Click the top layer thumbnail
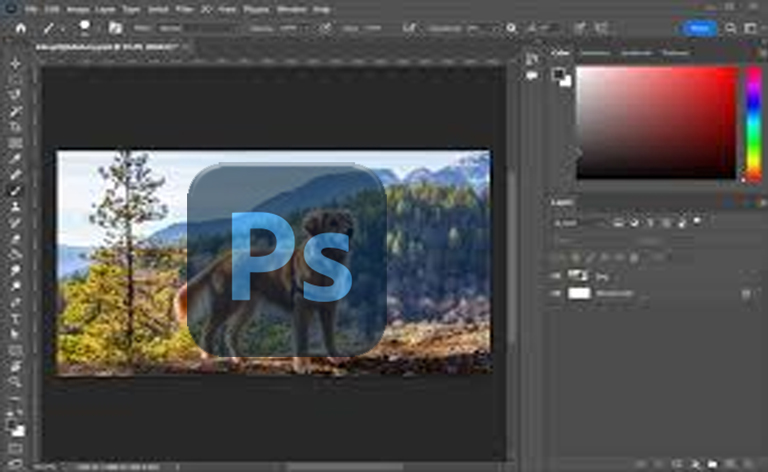The image size is (768, 472). pos(578,276)
